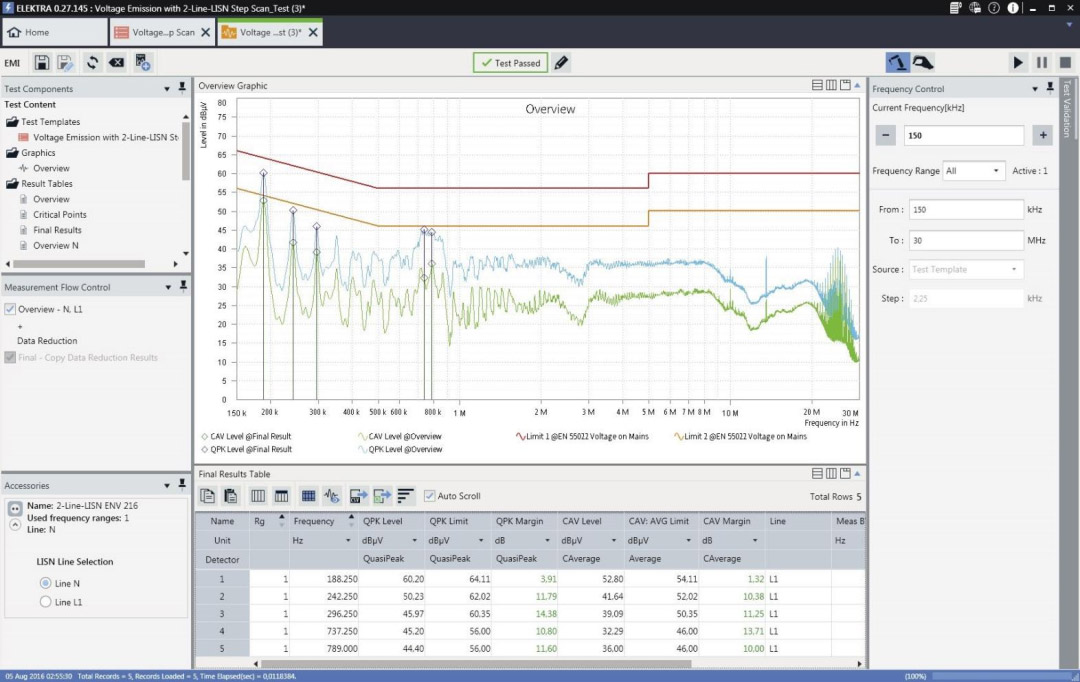
Task: Click the edit pencil beside Test Passed
Action: coord(561,63)
